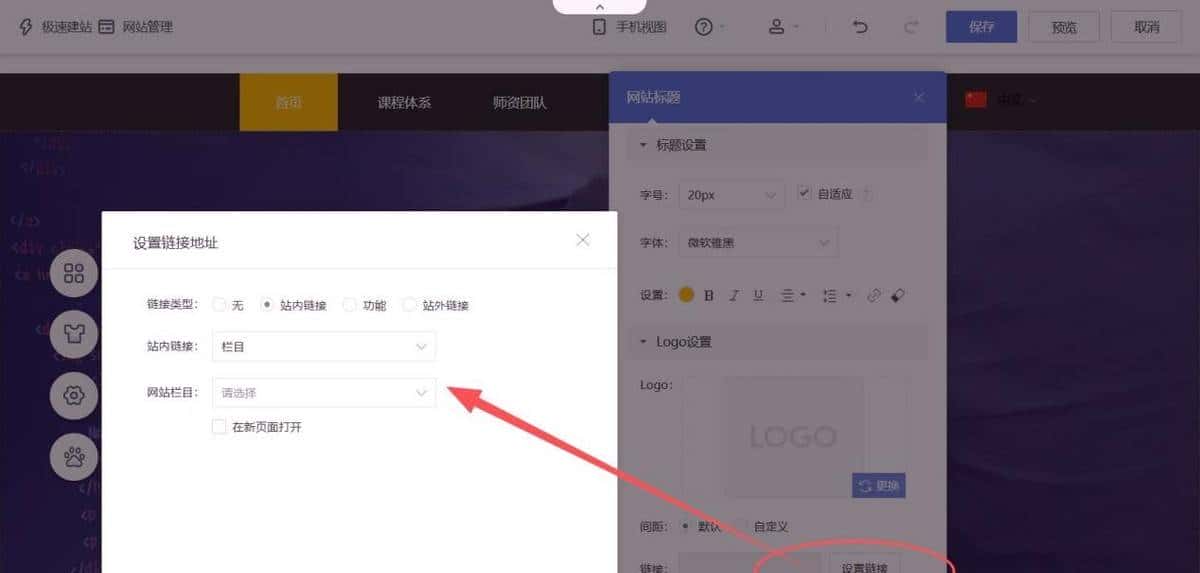Click the 预览 preview button

1064,27
